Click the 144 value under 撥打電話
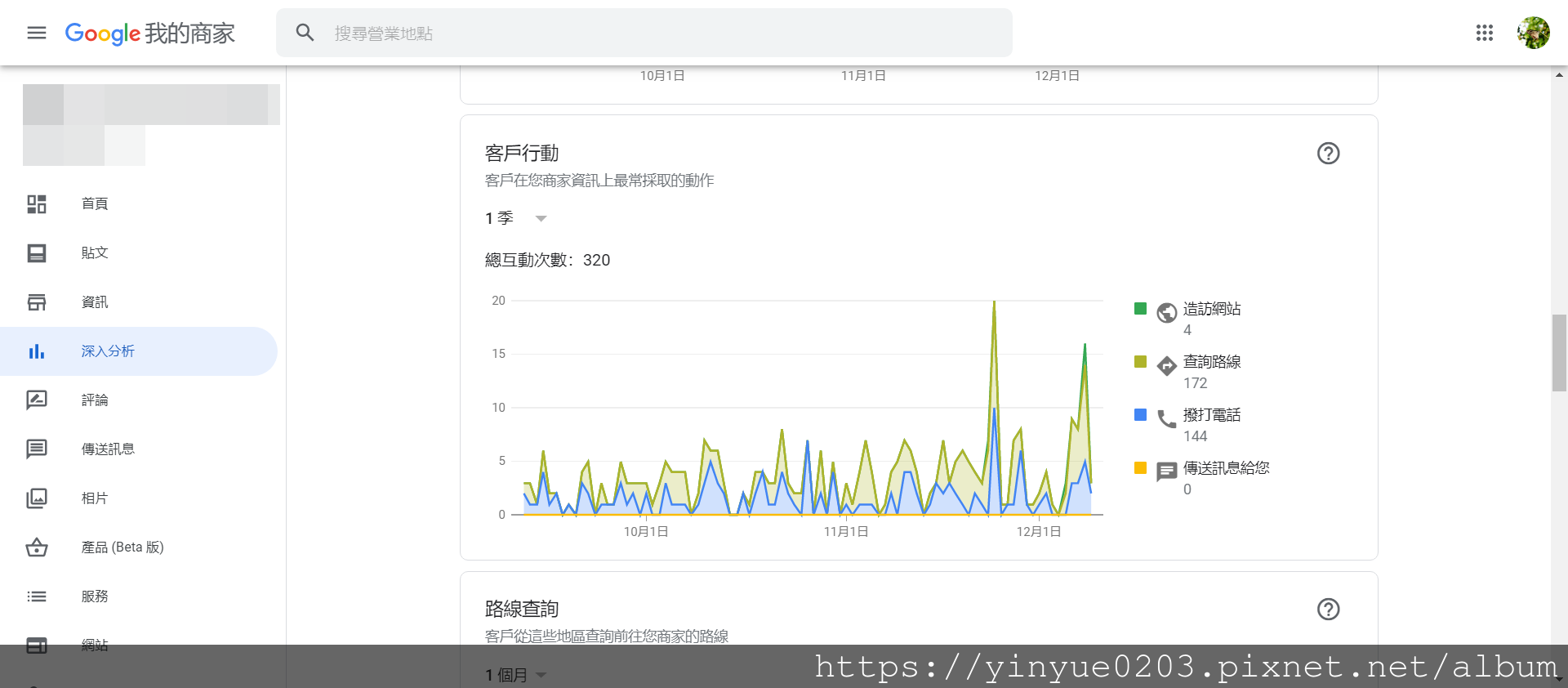 (1195, 436)
